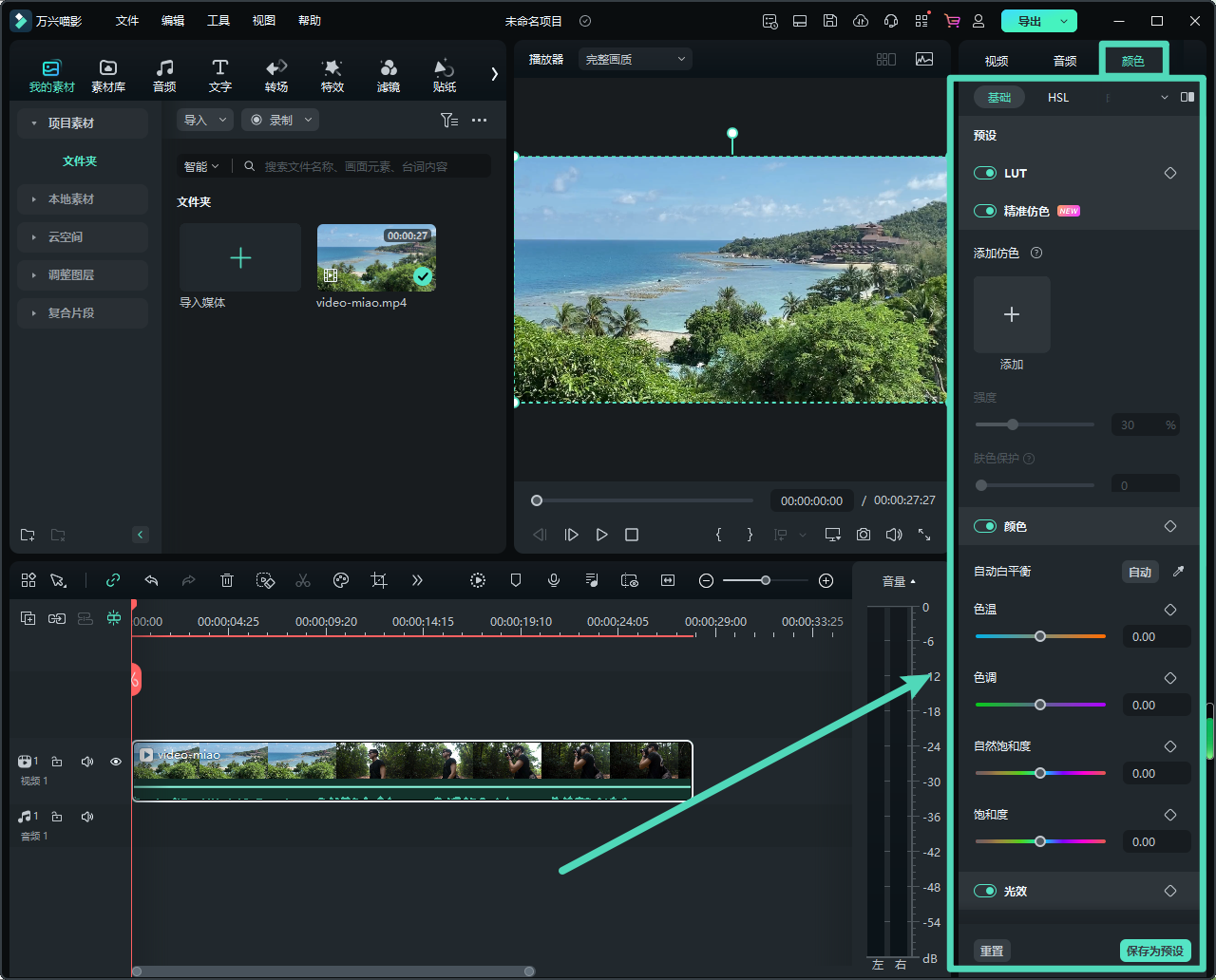Click the voiceover microphone icon
Viewport: 1216px width, 980px height.
(554, 580)
